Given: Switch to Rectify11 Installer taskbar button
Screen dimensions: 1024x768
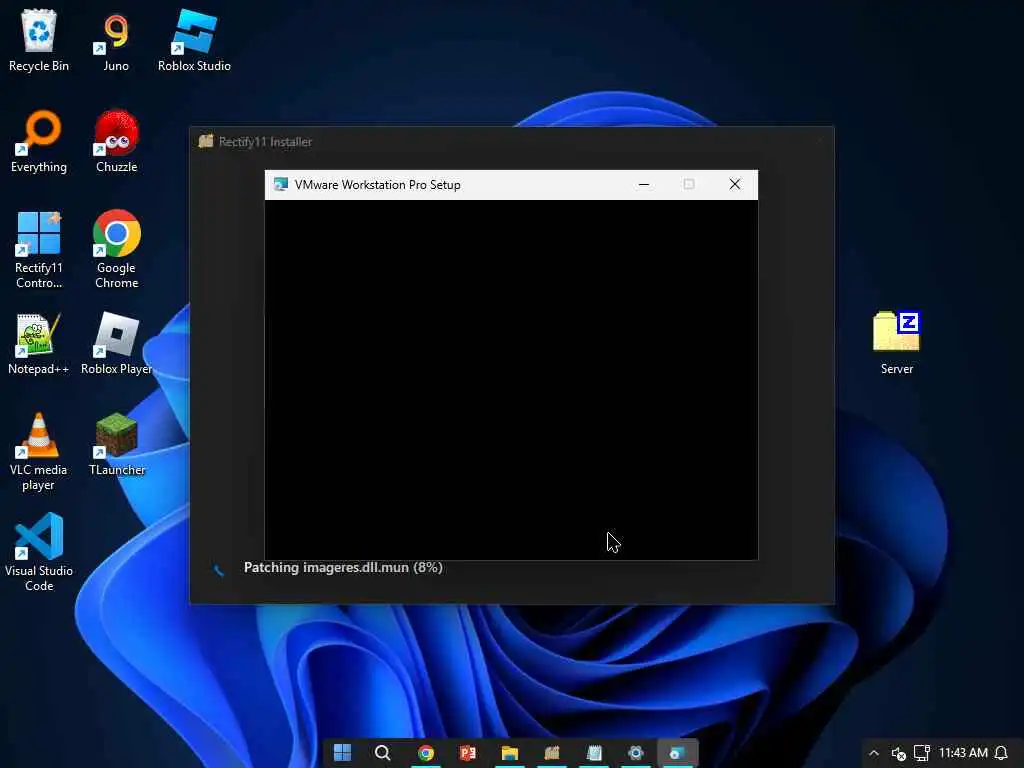Looking at the screenshot, I should click(x=552, y=753).
